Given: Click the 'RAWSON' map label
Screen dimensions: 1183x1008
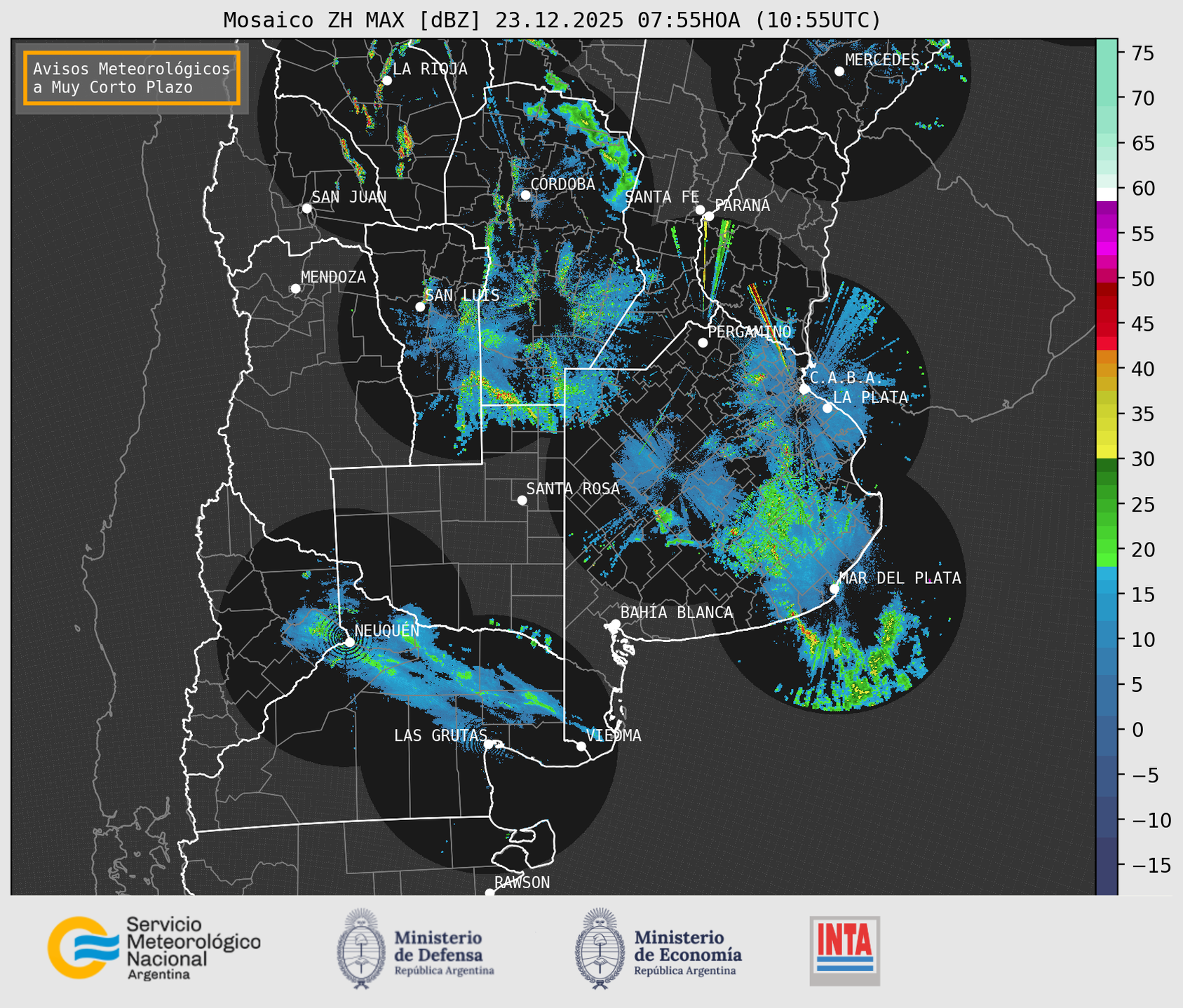Looking at the screenshot, I should (522, 883).
